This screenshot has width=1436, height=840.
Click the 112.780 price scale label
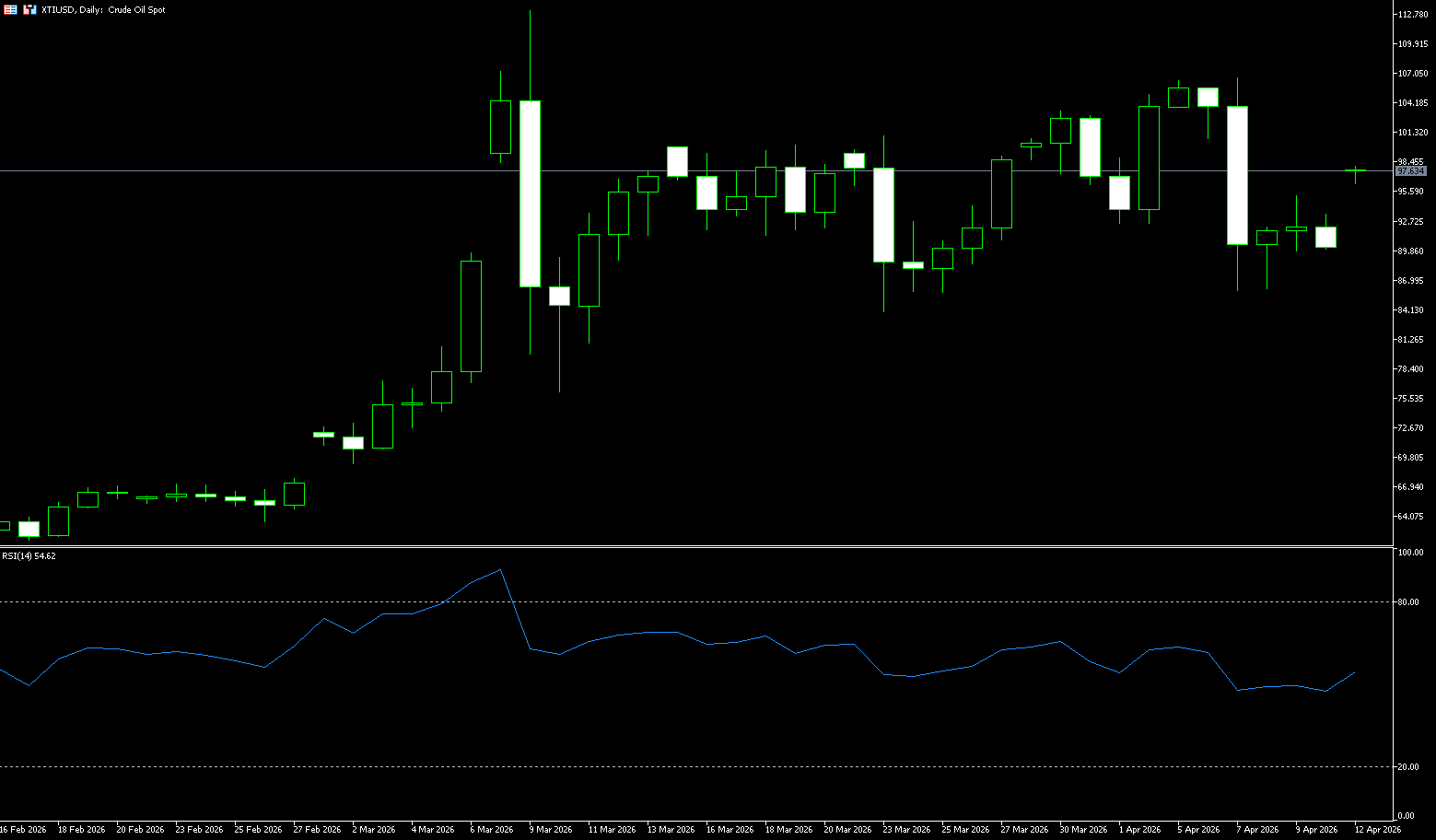click(x=1412, y=15)
